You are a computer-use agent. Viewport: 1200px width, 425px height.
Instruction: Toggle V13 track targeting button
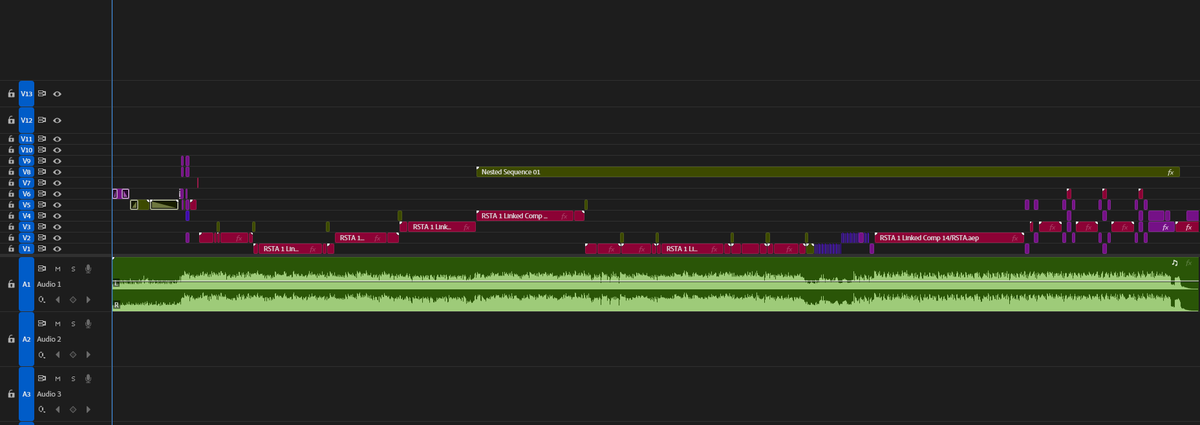[27, 94]
